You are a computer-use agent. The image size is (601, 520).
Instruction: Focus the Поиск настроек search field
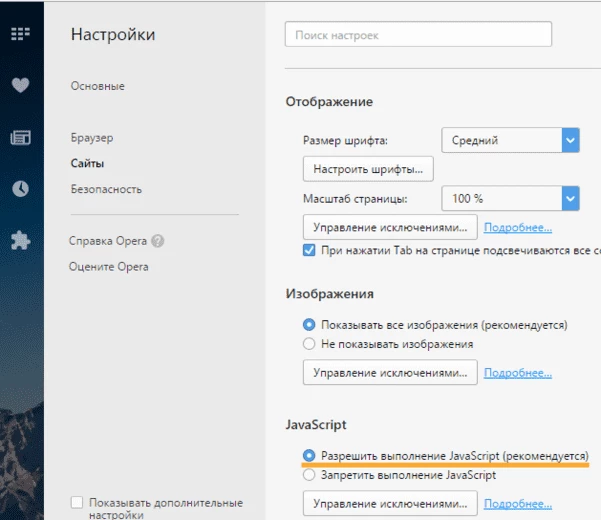[418, 34]
